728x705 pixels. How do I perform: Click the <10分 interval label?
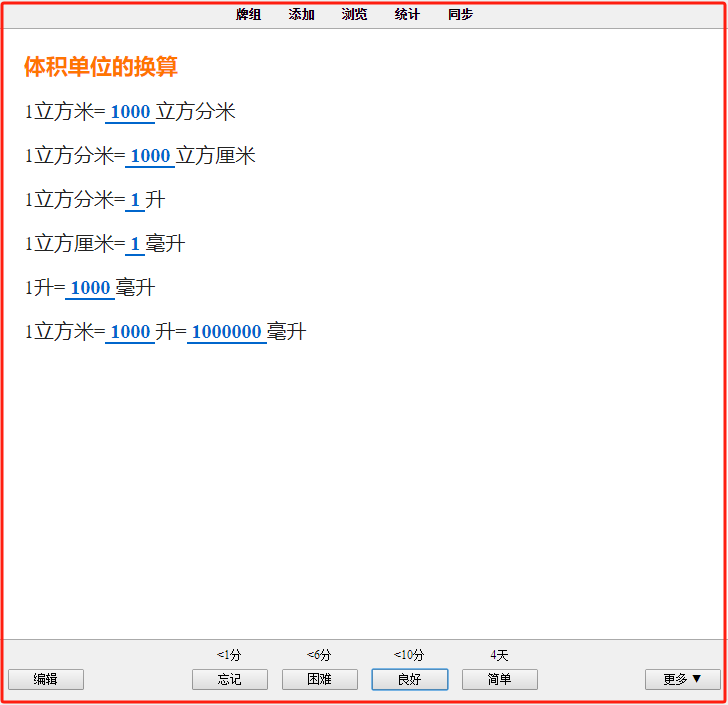pos(409,655)
